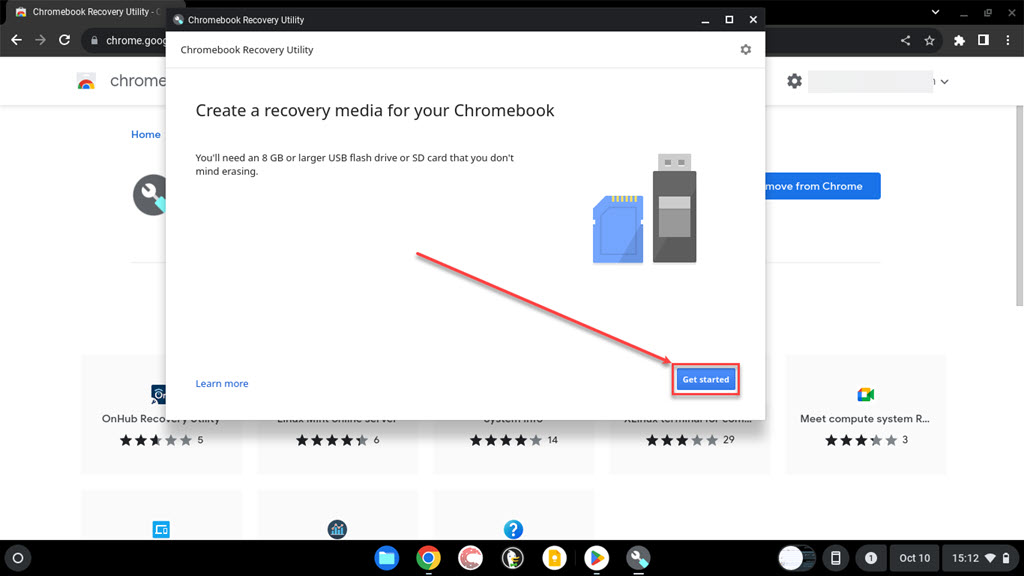Click the browser forward arrow
This screenshot has width=1024, height=576.
point(40,40)
